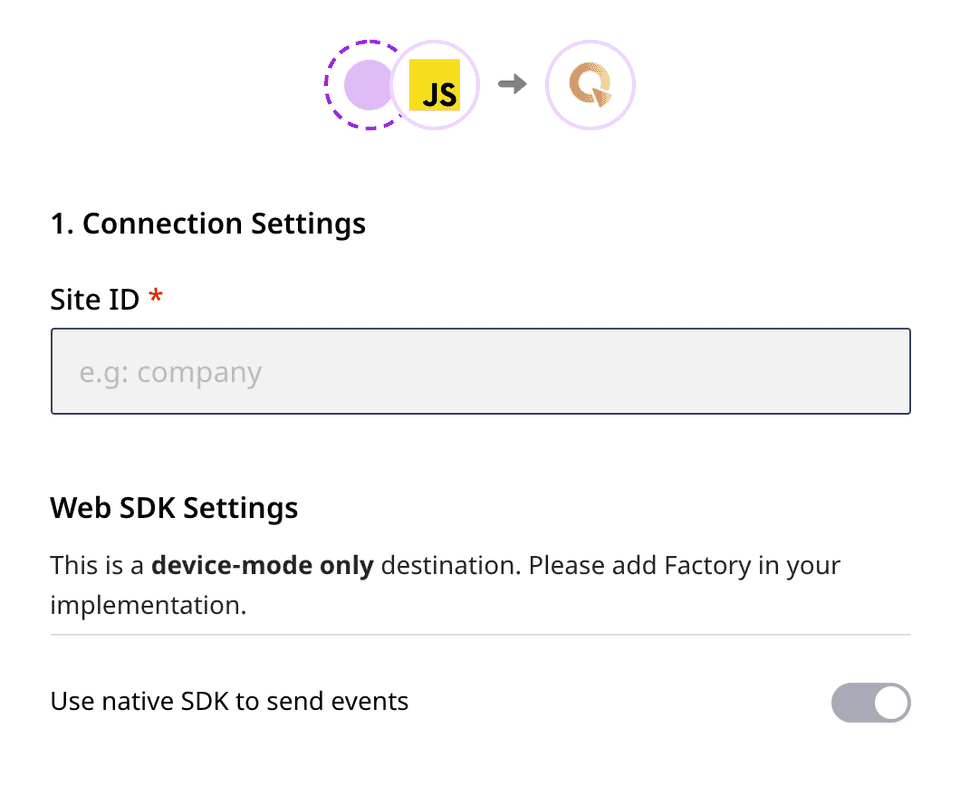
Task: Click the solid purple circle inside the dashed ring
Action: [x=368, y=85]
